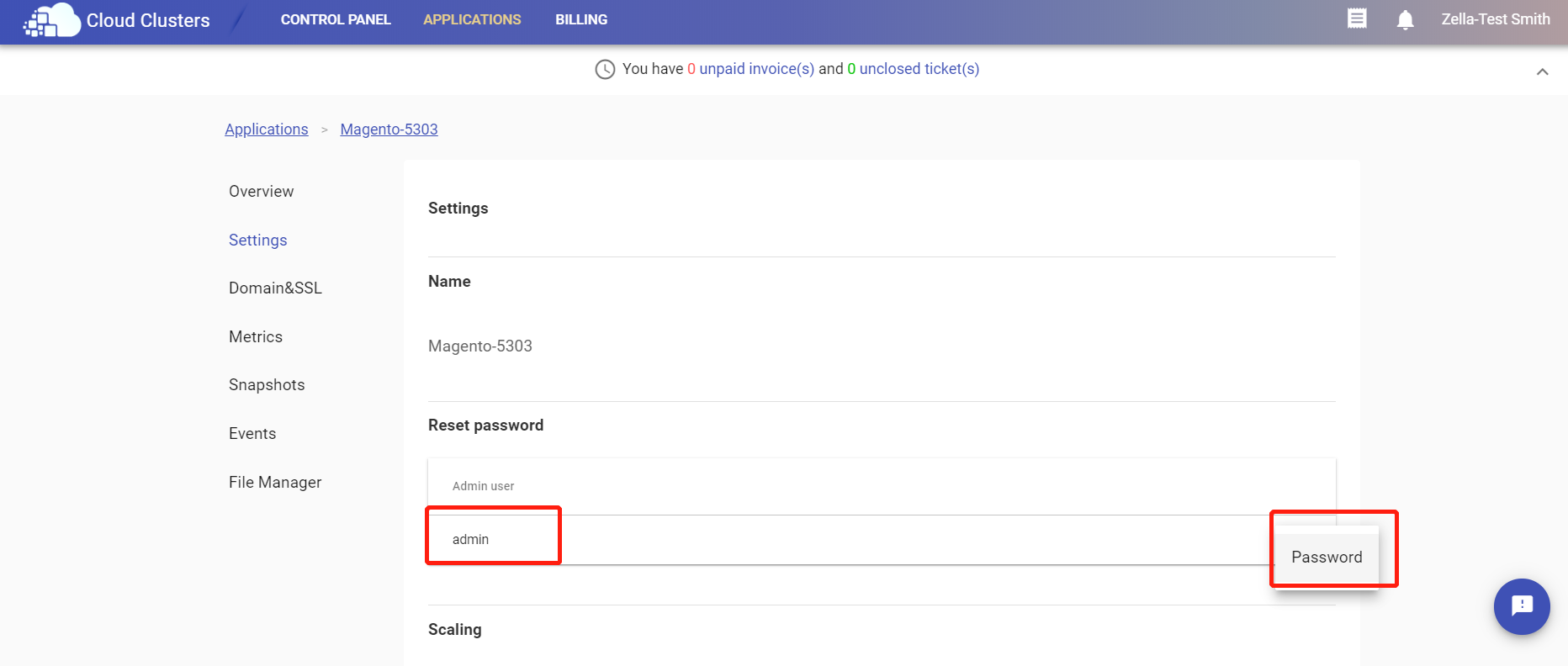Go to CONTROL PANEL in top navigation
This screenshot has width=1568, height=666.
pos(336,19)
